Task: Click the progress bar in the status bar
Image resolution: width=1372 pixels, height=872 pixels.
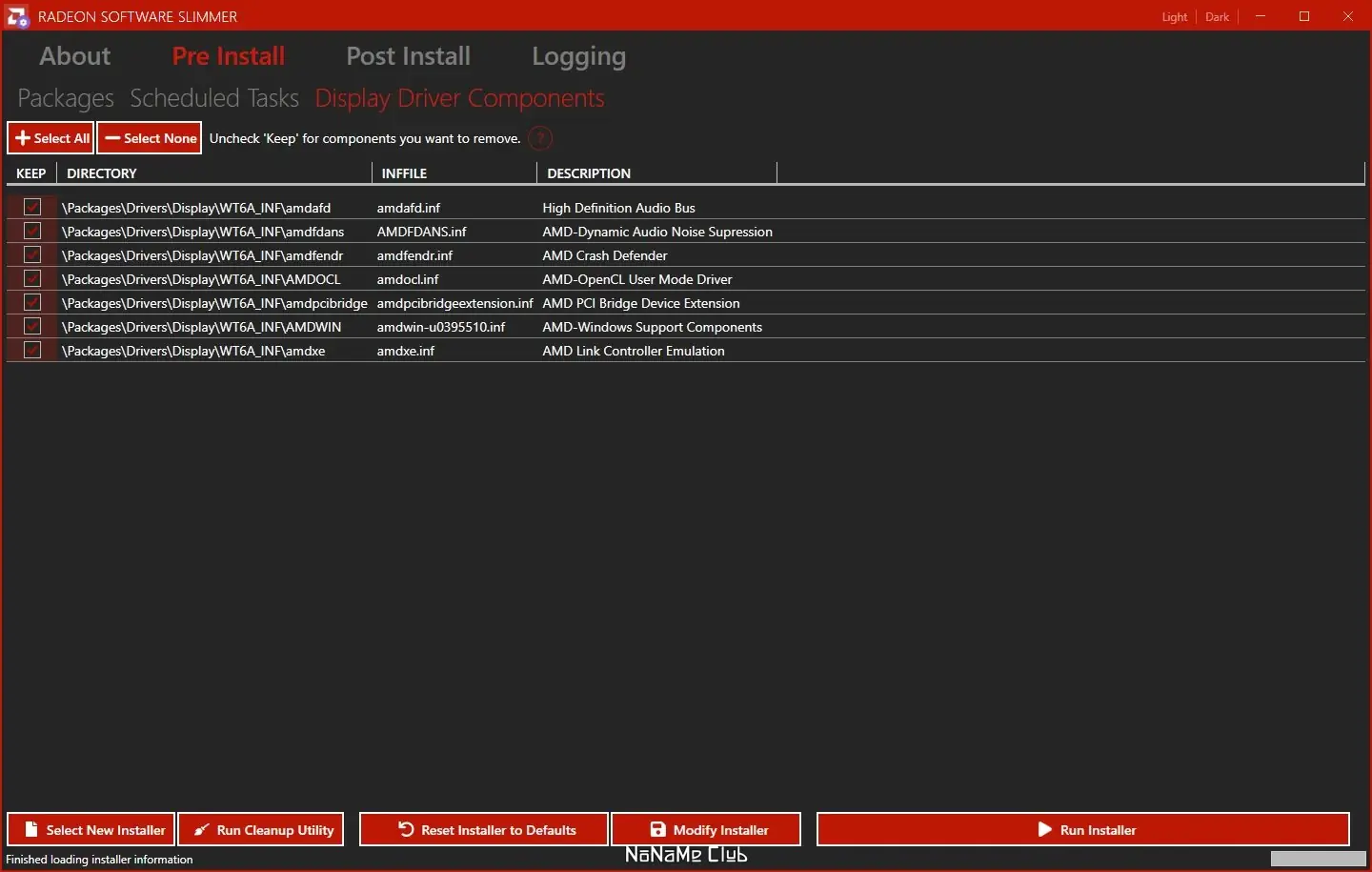Action: (1318, 859)
